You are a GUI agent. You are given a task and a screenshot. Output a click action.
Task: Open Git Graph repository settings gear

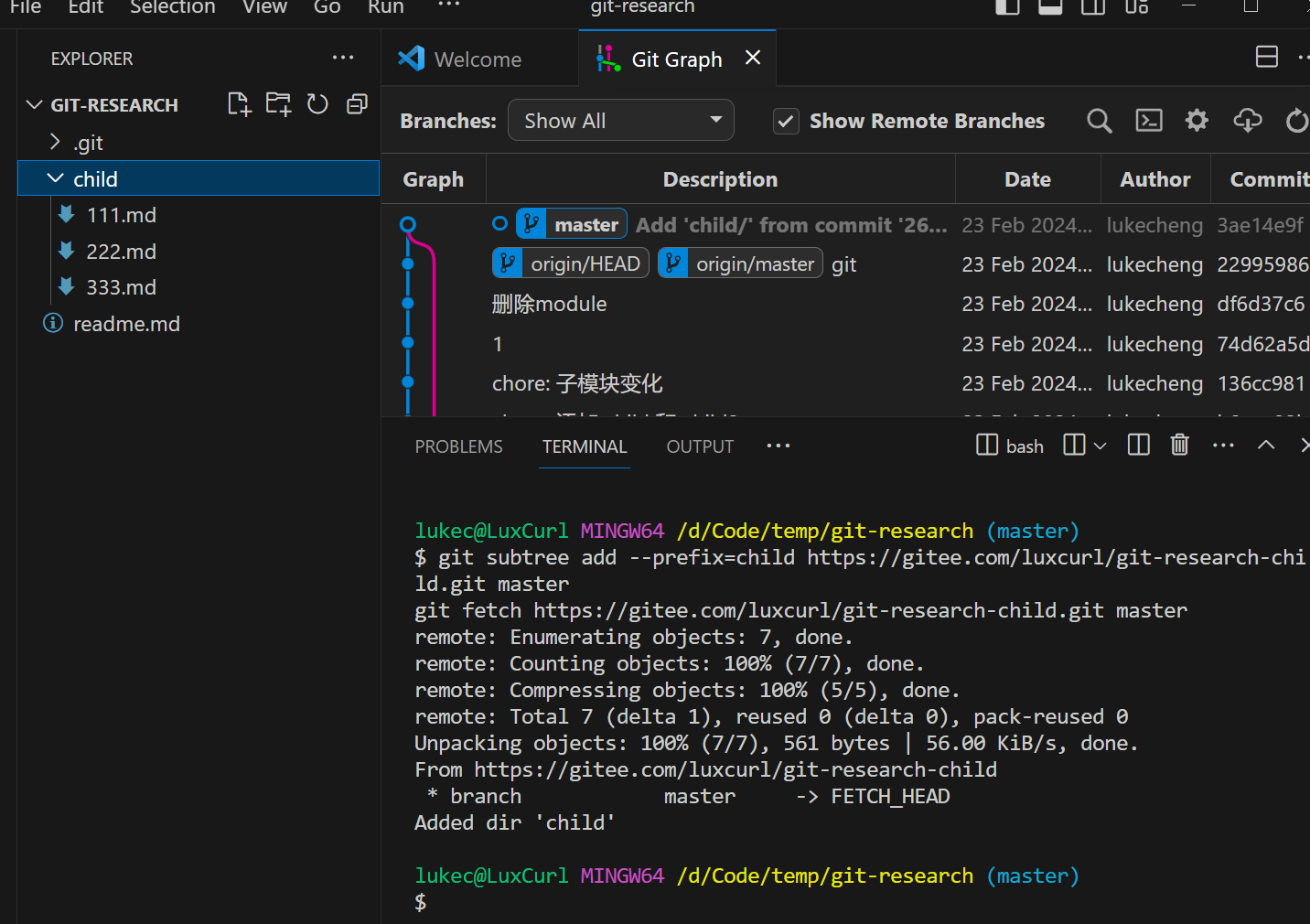click(x=1197, y=121)
